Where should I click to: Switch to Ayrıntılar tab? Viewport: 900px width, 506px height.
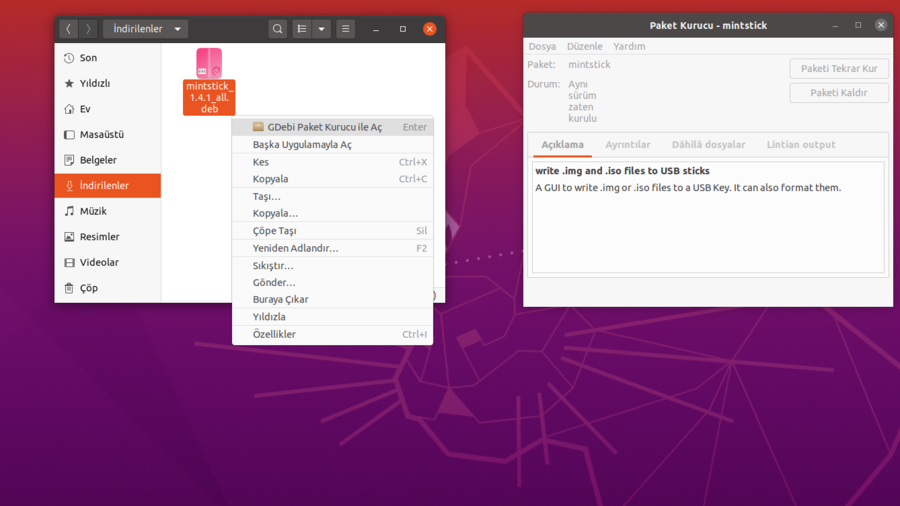point(628,145)
